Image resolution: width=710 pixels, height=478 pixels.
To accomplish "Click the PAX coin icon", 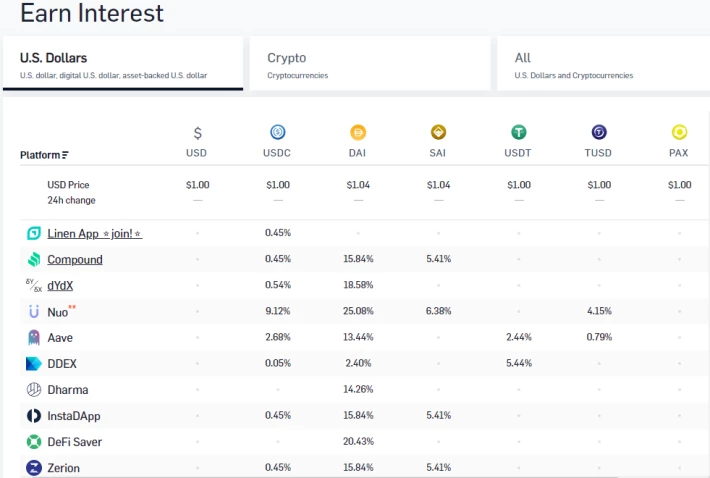I will click(x=679, y=132).
